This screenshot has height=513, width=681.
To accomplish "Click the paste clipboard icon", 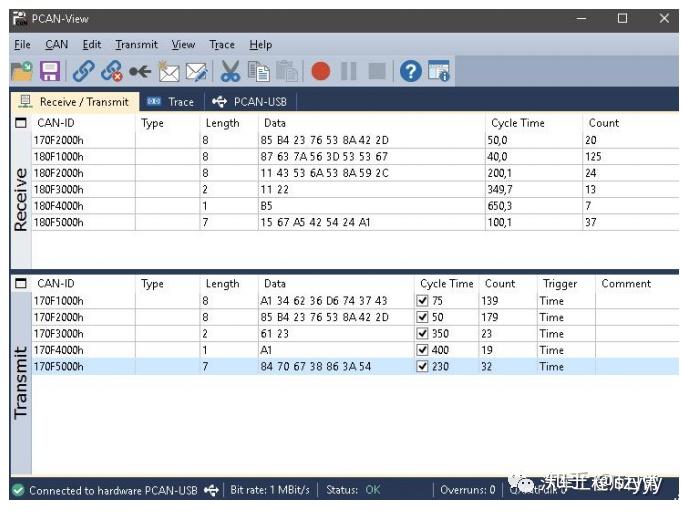I will coord(287,71).
